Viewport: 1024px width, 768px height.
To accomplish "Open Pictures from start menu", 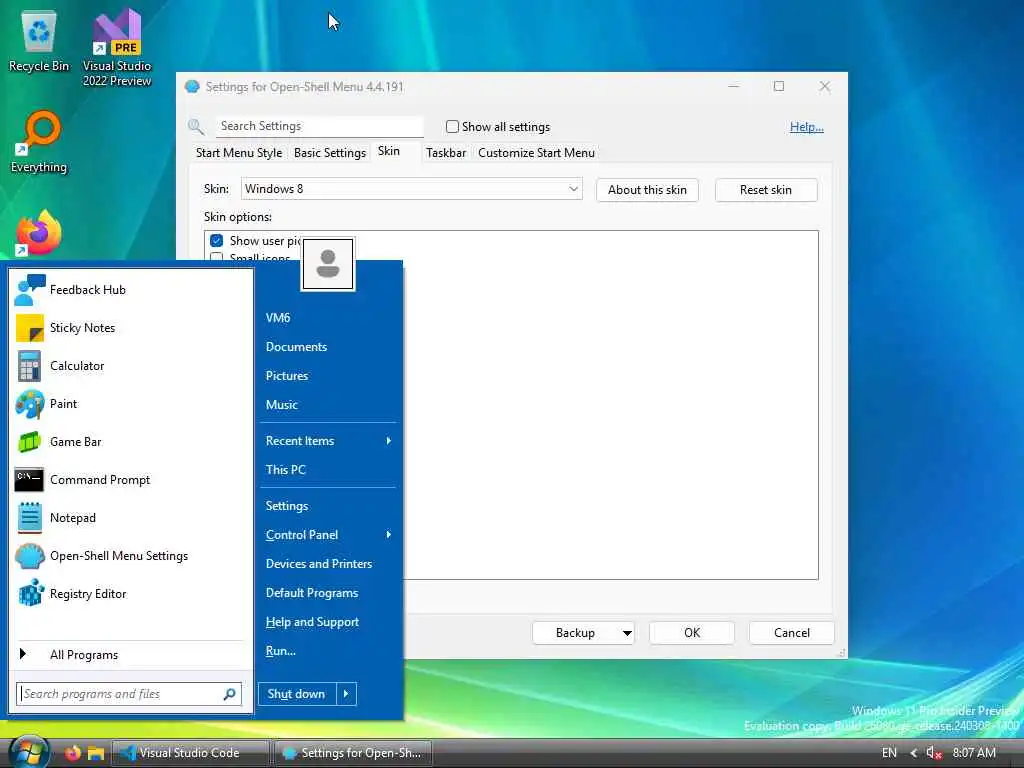I will click(x=328, y=376).
